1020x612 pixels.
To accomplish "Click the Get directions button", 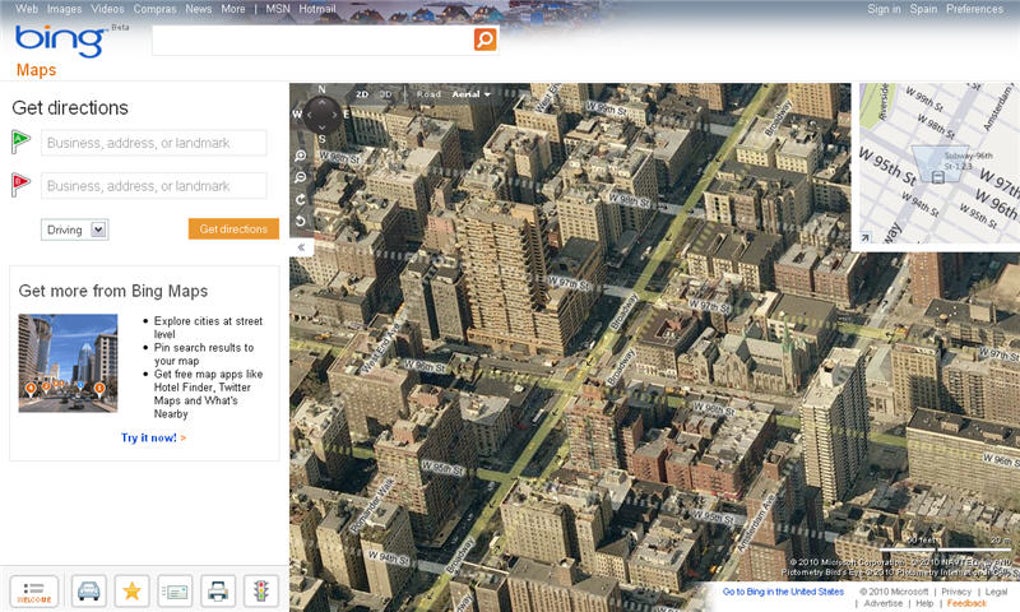I will point(234,228).
